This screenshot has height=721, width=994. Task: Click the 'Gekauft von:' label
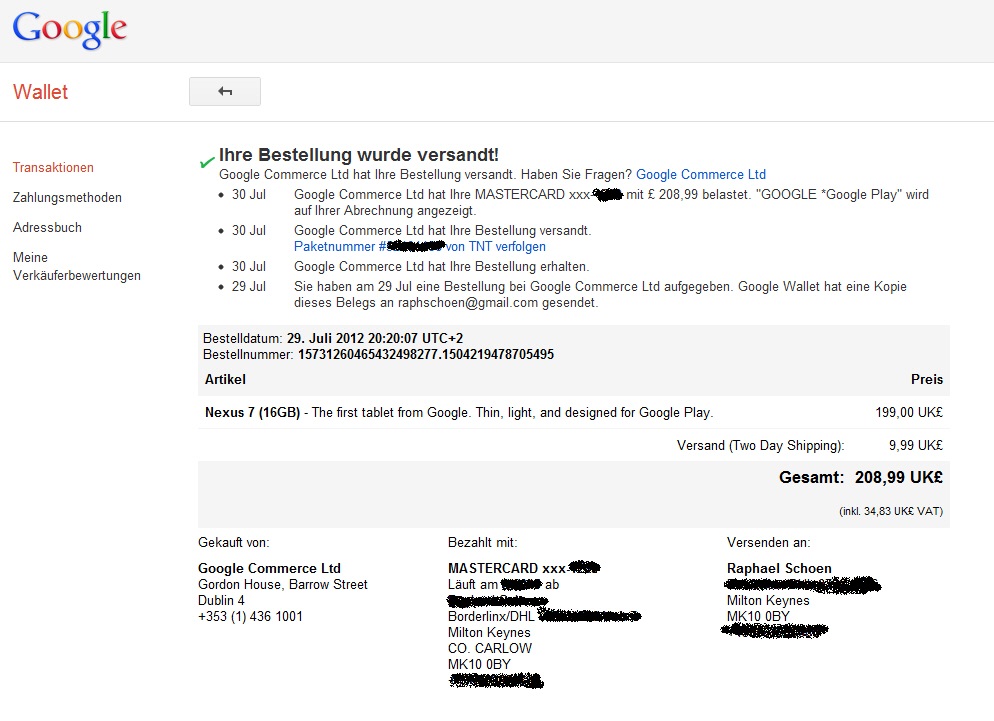233,542
